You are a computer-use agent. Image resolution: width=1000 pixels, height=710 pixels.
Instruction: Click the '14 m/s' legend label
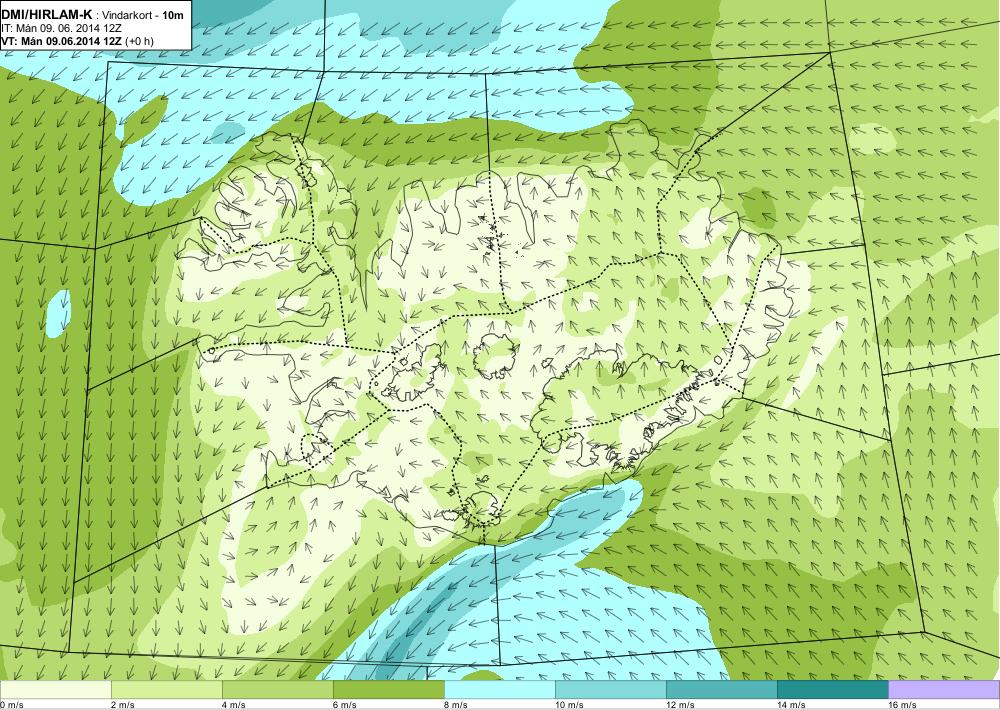click(x=791, y=705)
